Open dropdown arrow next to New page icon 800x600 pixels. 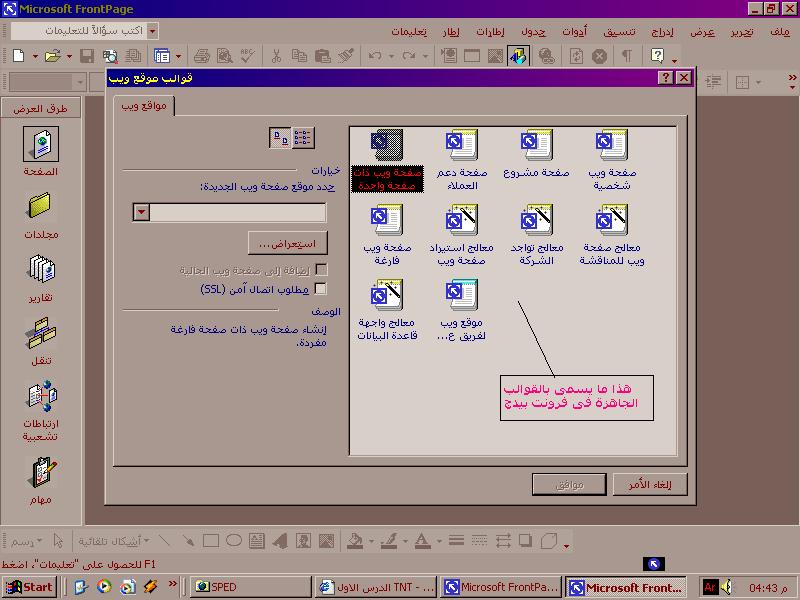(x=35, y=56)
